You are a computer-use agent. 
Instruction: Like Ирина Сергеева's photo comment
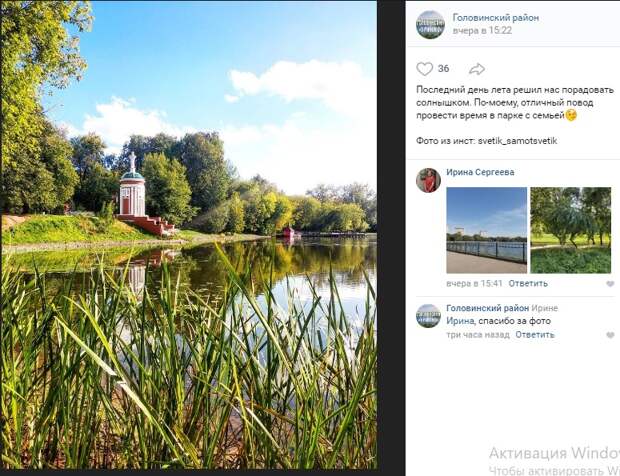610,284
